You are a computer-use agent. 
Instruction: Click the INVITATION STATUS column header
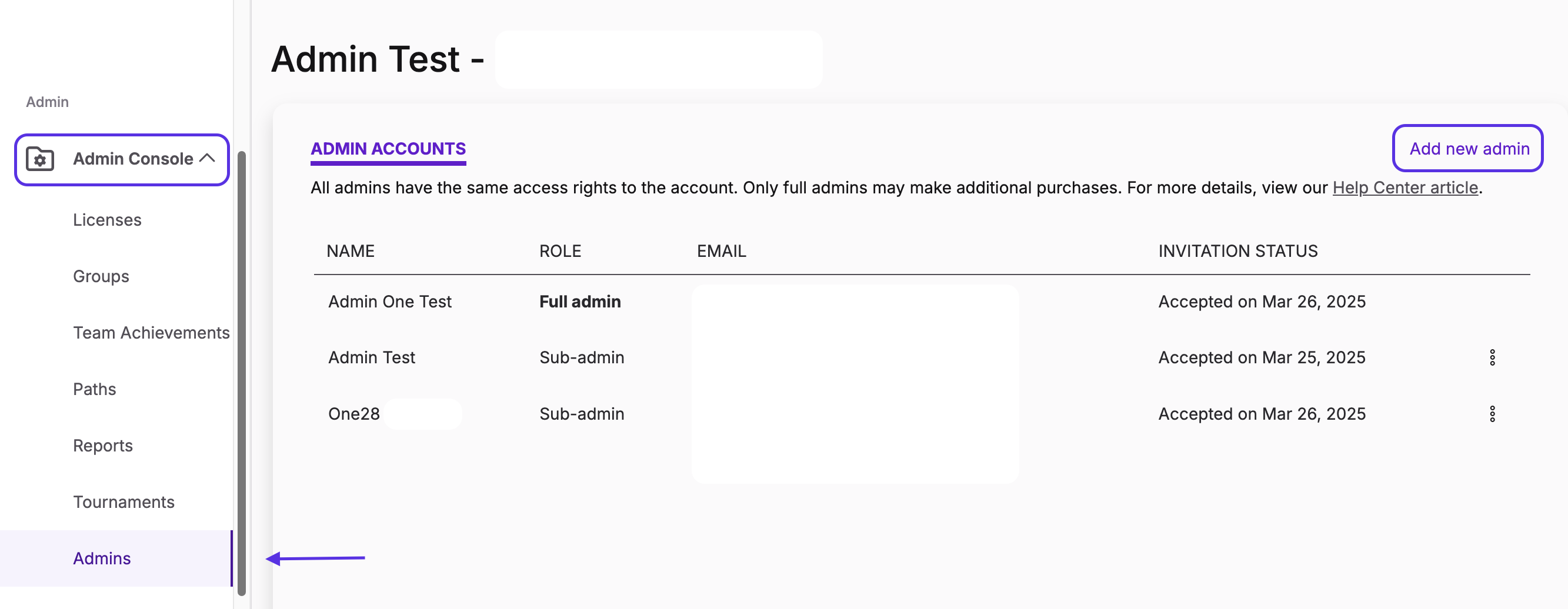tap(1237, 251)
